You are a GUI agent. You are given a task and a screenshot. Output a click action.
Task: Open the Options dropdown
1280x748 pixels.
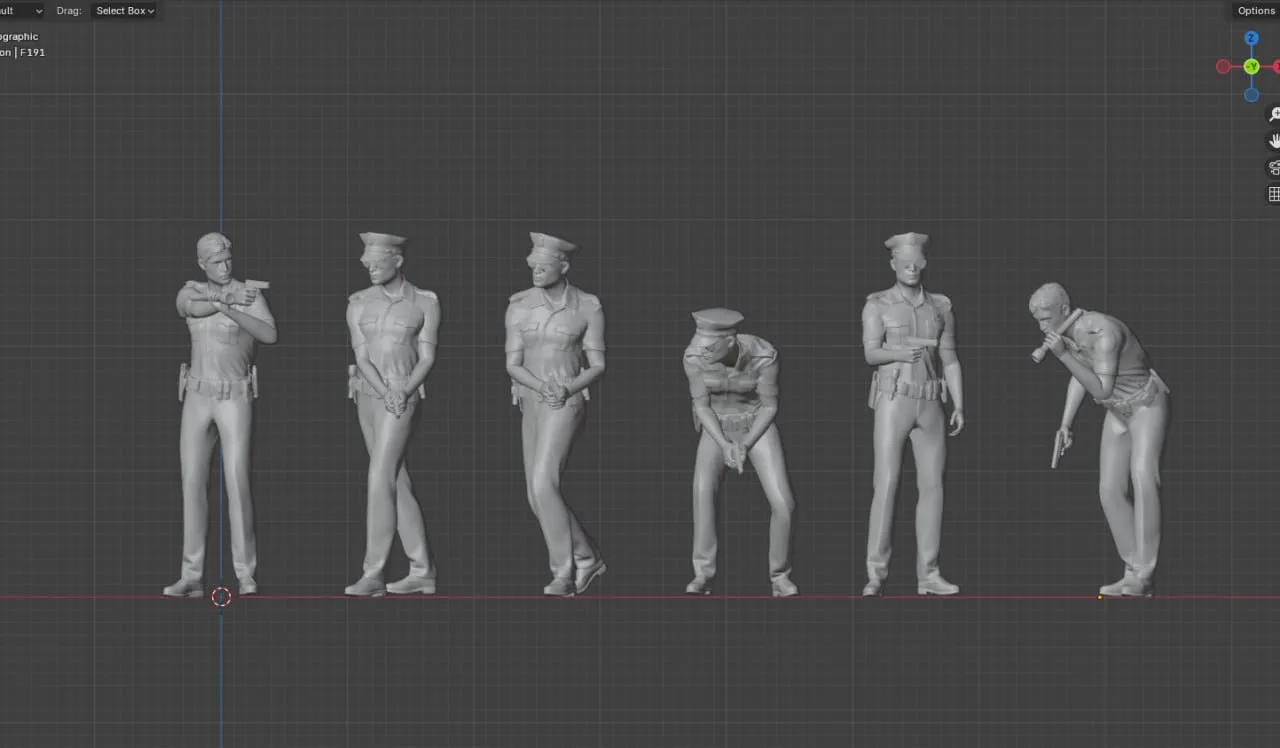click(x=1255, y=11)
